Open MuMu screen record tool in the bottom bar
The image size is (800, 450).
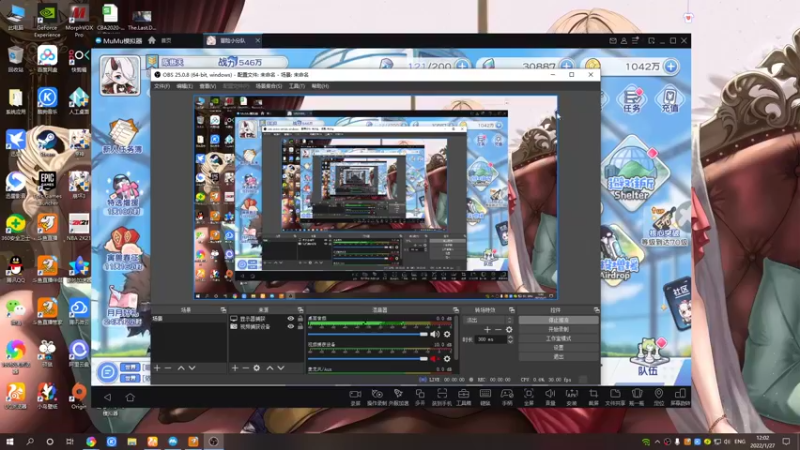[x=355, y=396]
